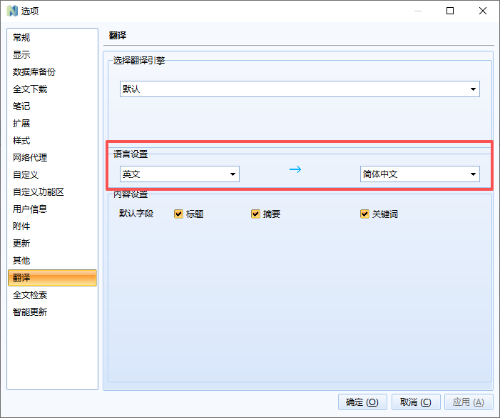Image resolution: width=500 pixels, height=418 pixels.
Task: Open the target language dropdown showing 简体中文
Action: coord(420,174)
